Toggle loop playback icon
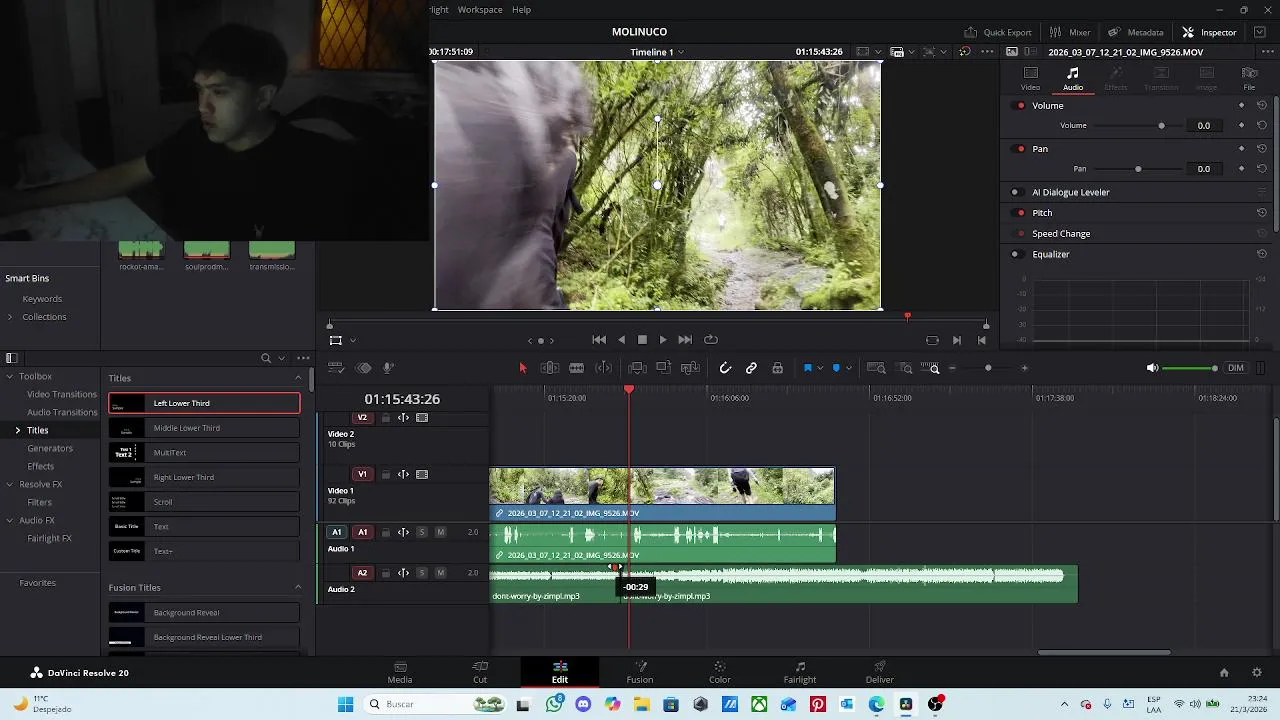Screen dimensions: 1280x720 (711, 340)
